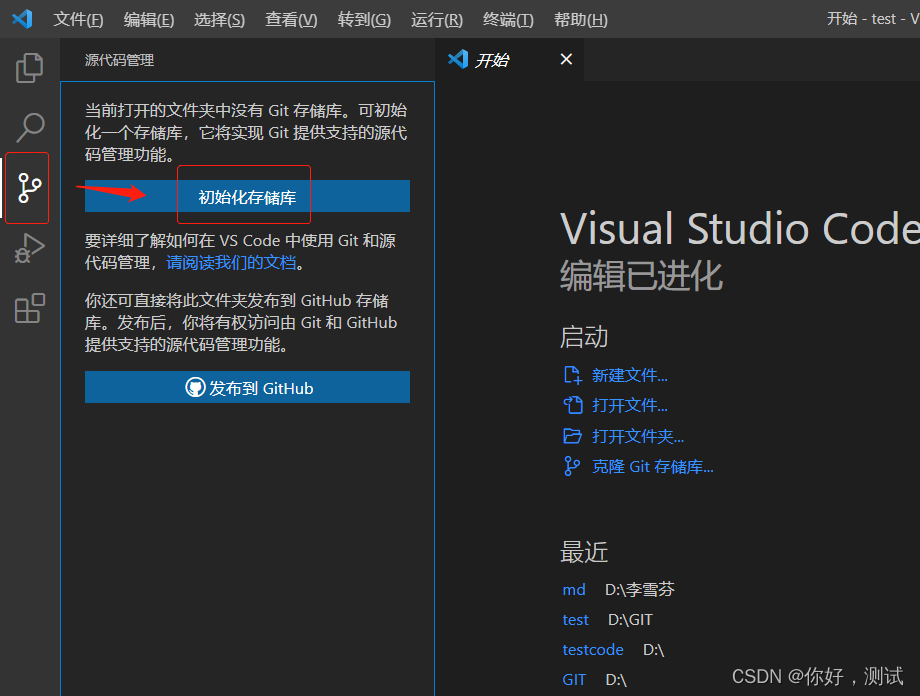Click the 最近 section heading
The height and width of the screenshot is (696, 920).
point(584,552)
